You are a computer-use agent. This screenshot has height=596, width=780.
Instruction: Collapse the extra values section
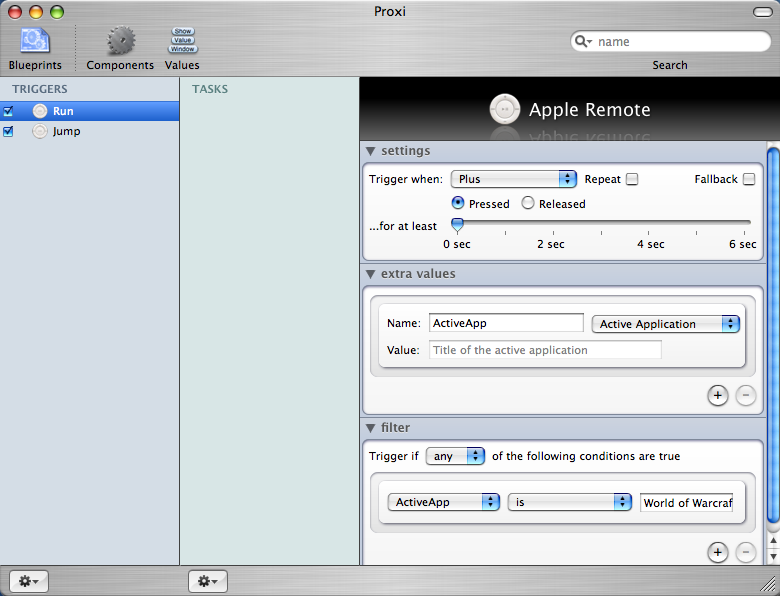[370, 274]
